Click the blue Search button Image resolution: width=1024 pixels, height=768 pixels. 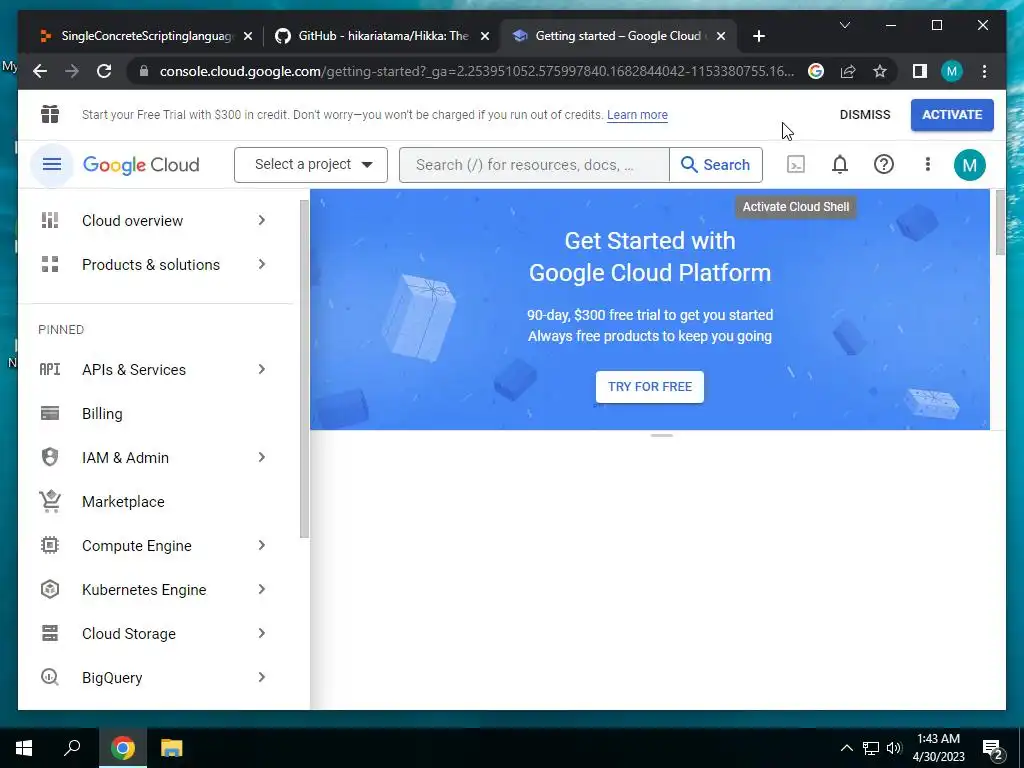(716, 165)
